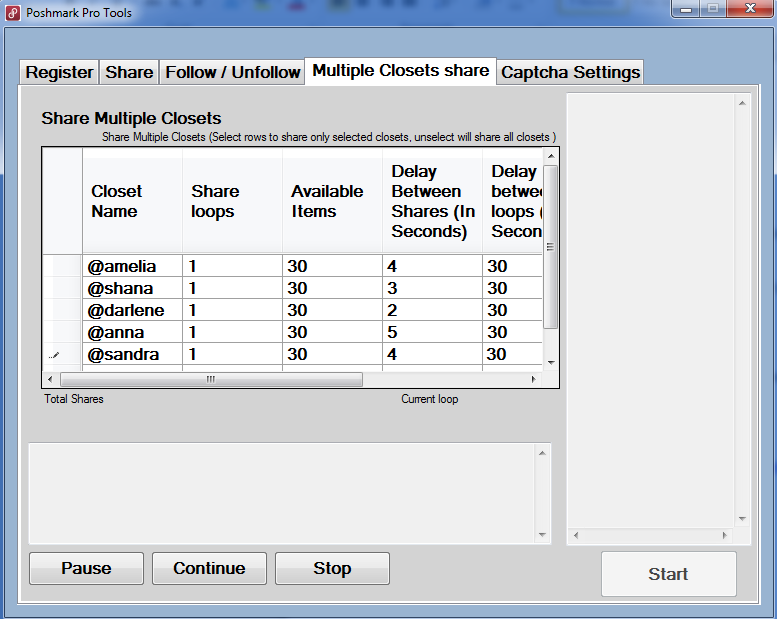Viewport: 777px width, 619px height.
Task: Click the bottom log box scroll down arrow
Action: 542,535
